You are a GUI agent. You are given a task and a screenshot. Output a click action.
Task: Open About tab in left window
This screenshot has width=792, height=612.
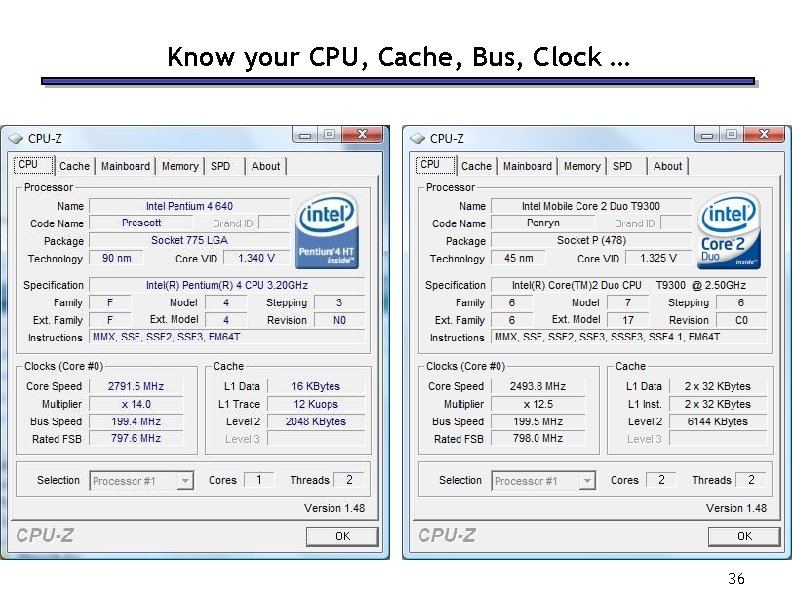tap(266, 166)
